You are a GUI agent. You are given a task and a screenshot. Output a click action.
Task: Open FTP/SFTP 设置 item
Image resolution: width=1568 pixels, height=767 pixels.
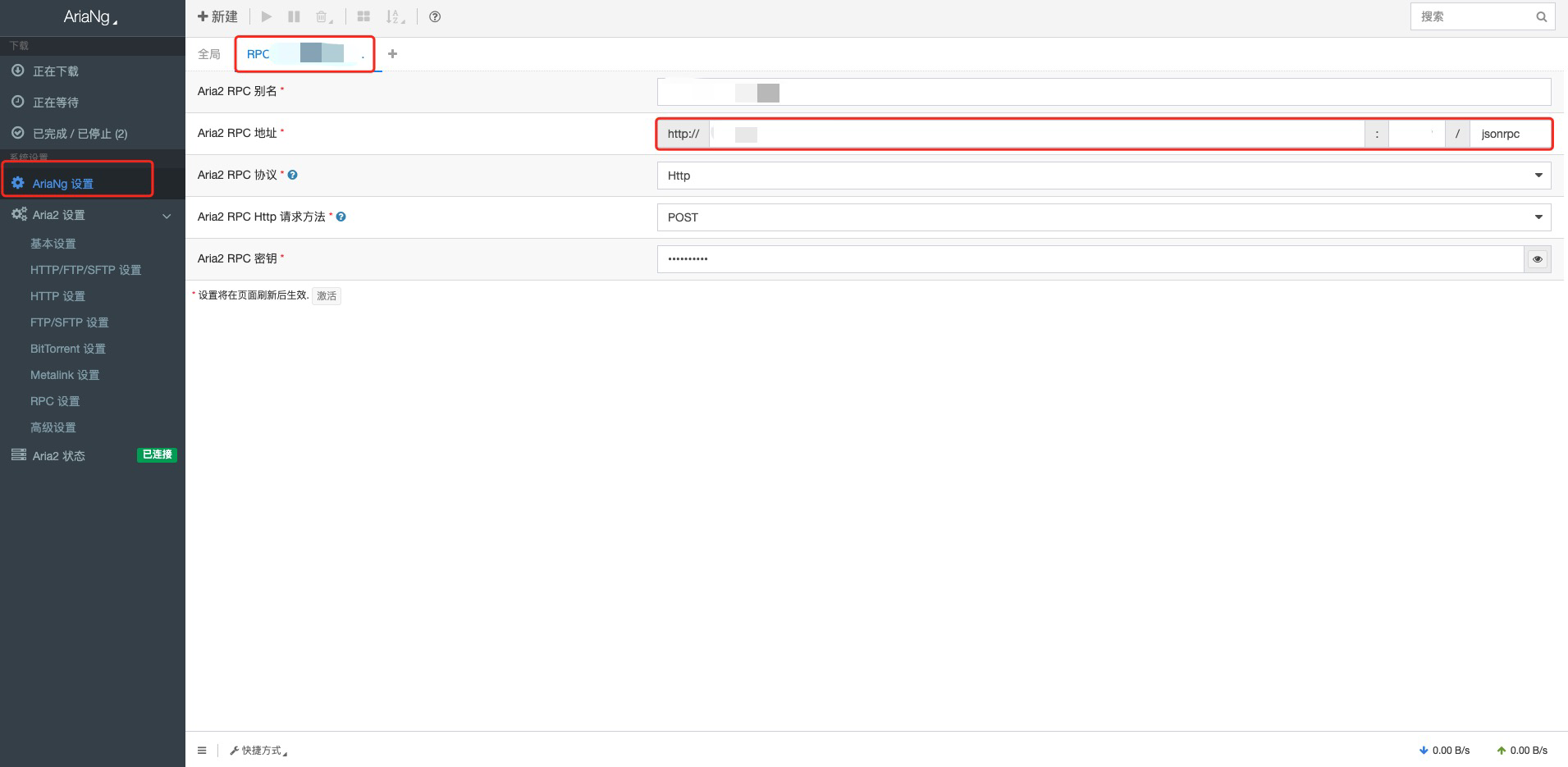click(69, 322)
